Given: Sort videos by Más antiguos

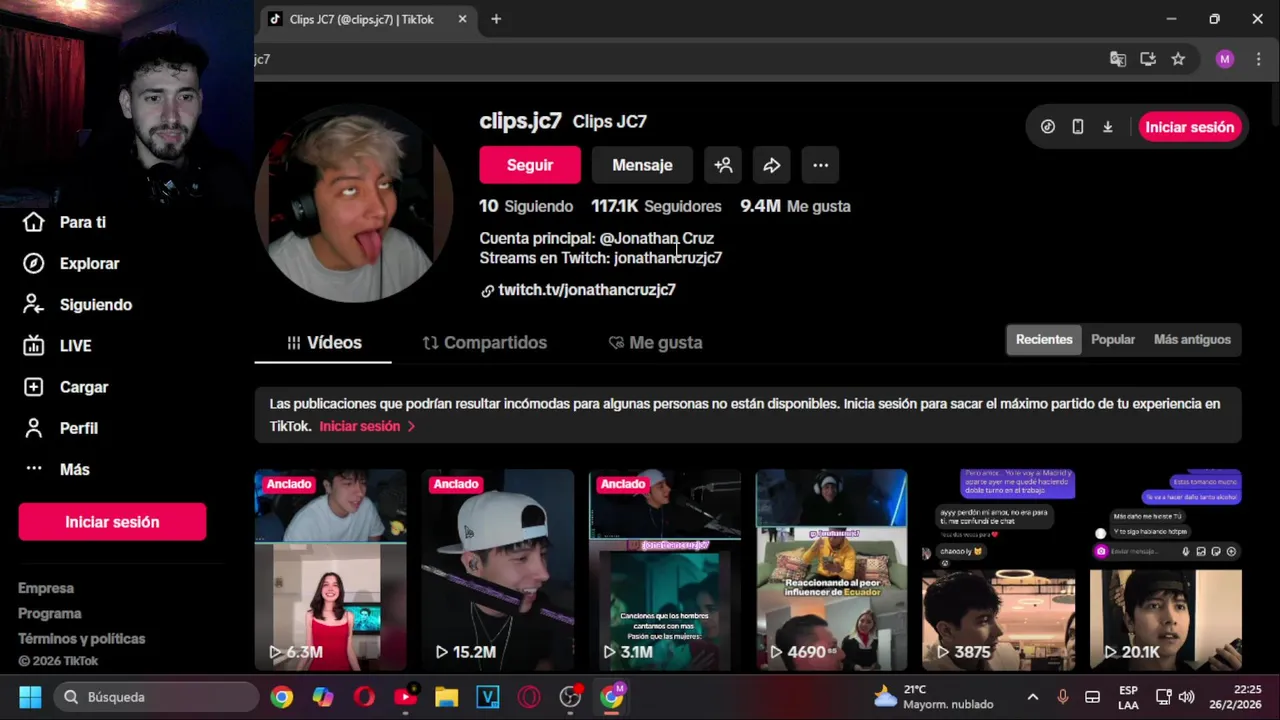Looking at the screenshot, I should click(1192, 339).
